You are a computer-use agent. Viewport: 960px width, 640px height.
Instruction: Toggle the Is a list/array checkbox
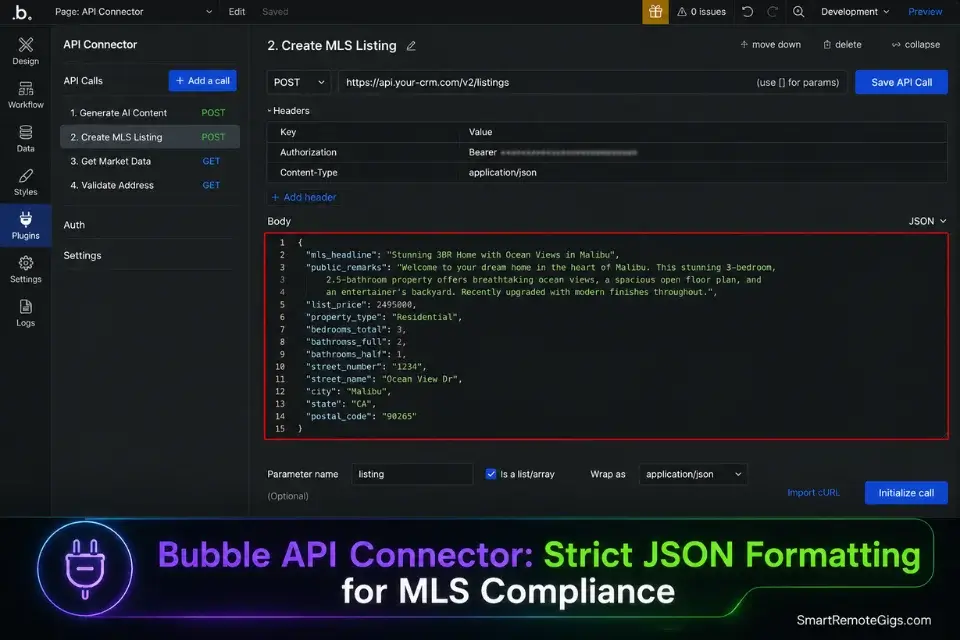pos(490,474)
